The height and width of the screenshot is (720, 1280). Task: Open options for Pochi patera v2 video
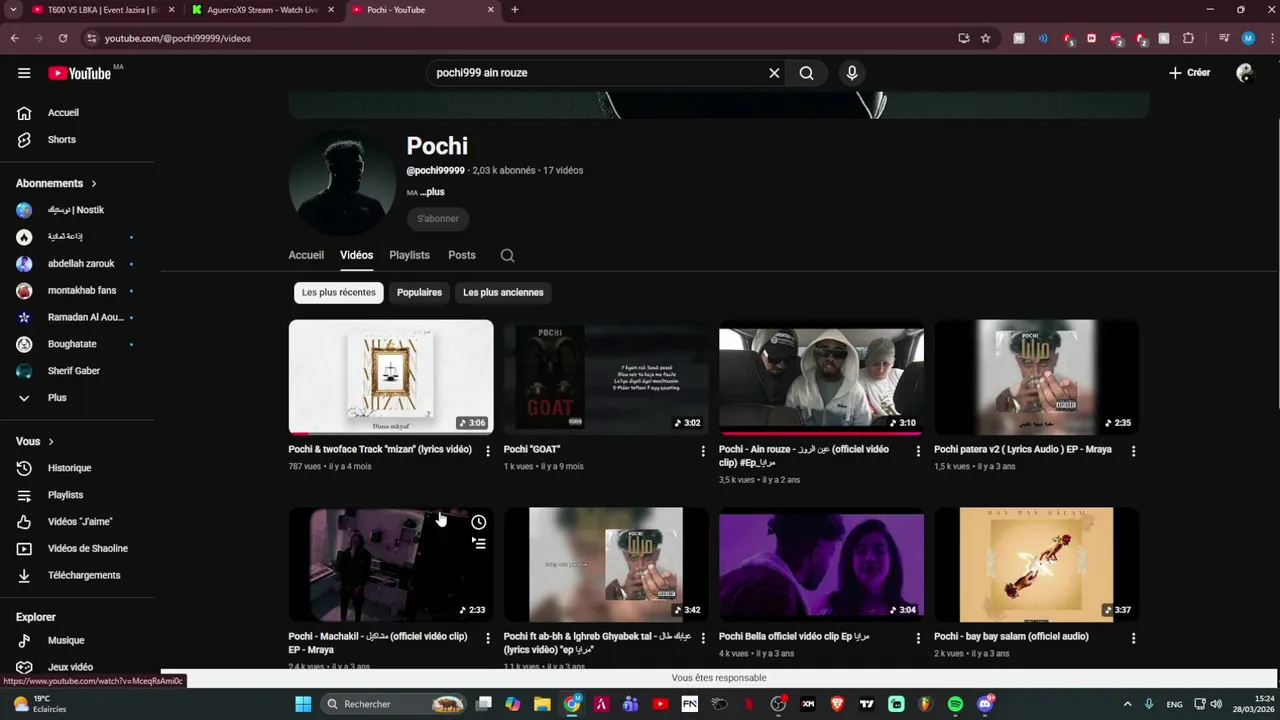tap(1133, 451)
